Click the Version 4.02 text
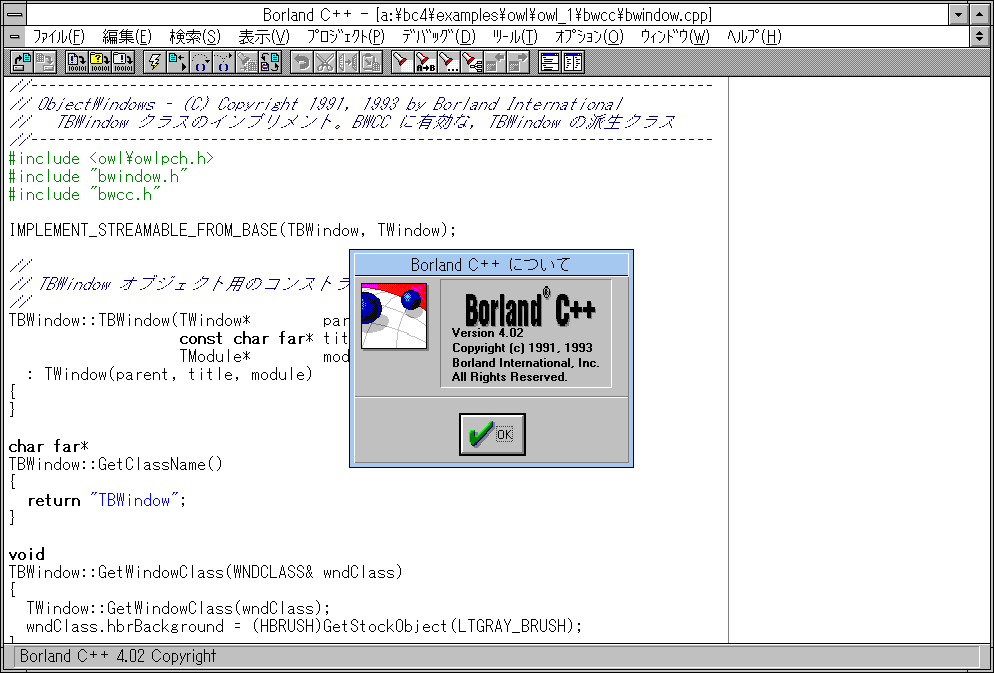 click(487, 333)
